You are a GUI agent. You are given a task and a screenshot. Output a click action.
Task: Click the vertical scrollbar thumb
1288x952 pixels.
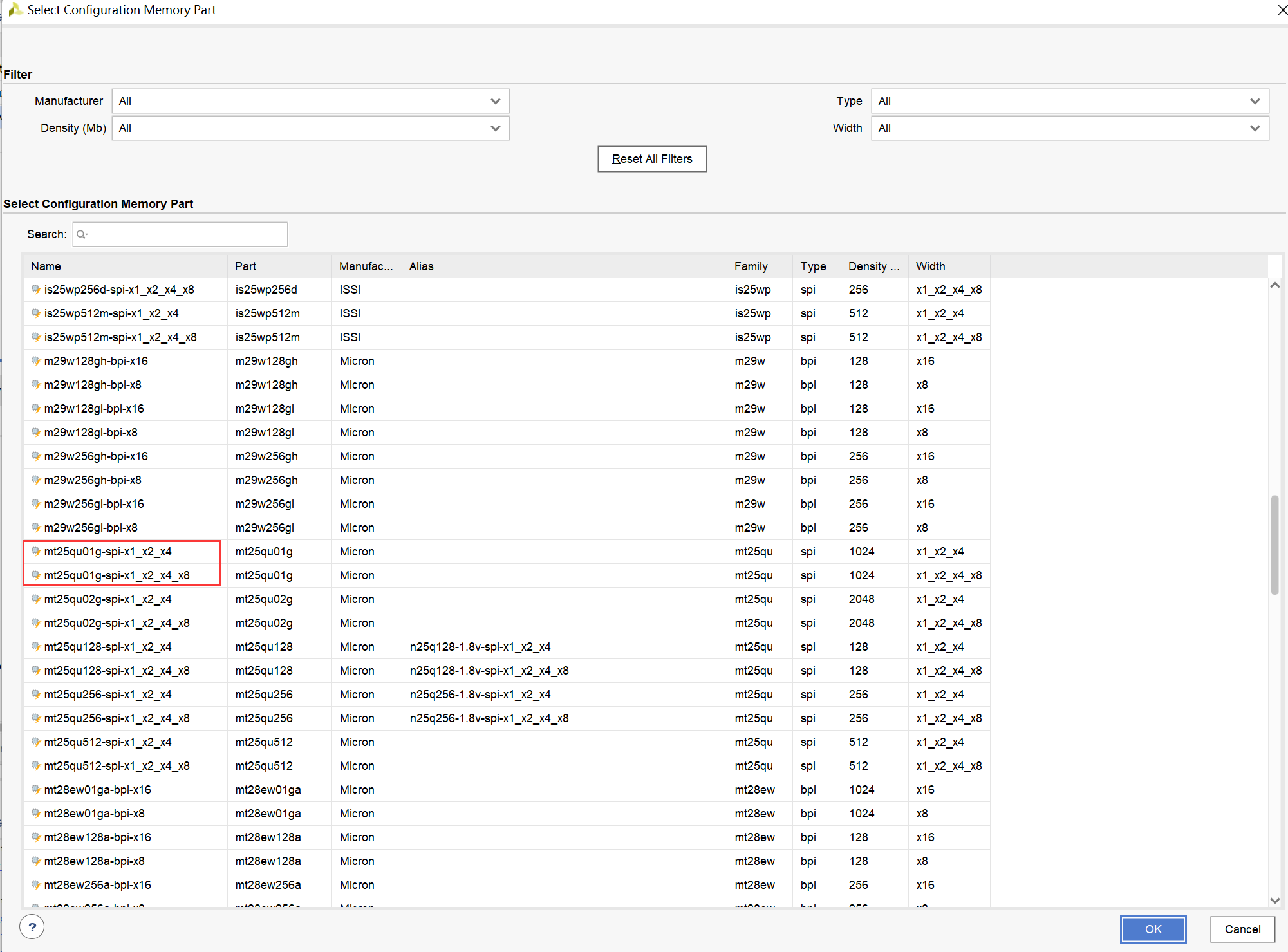coord(1274,545)
